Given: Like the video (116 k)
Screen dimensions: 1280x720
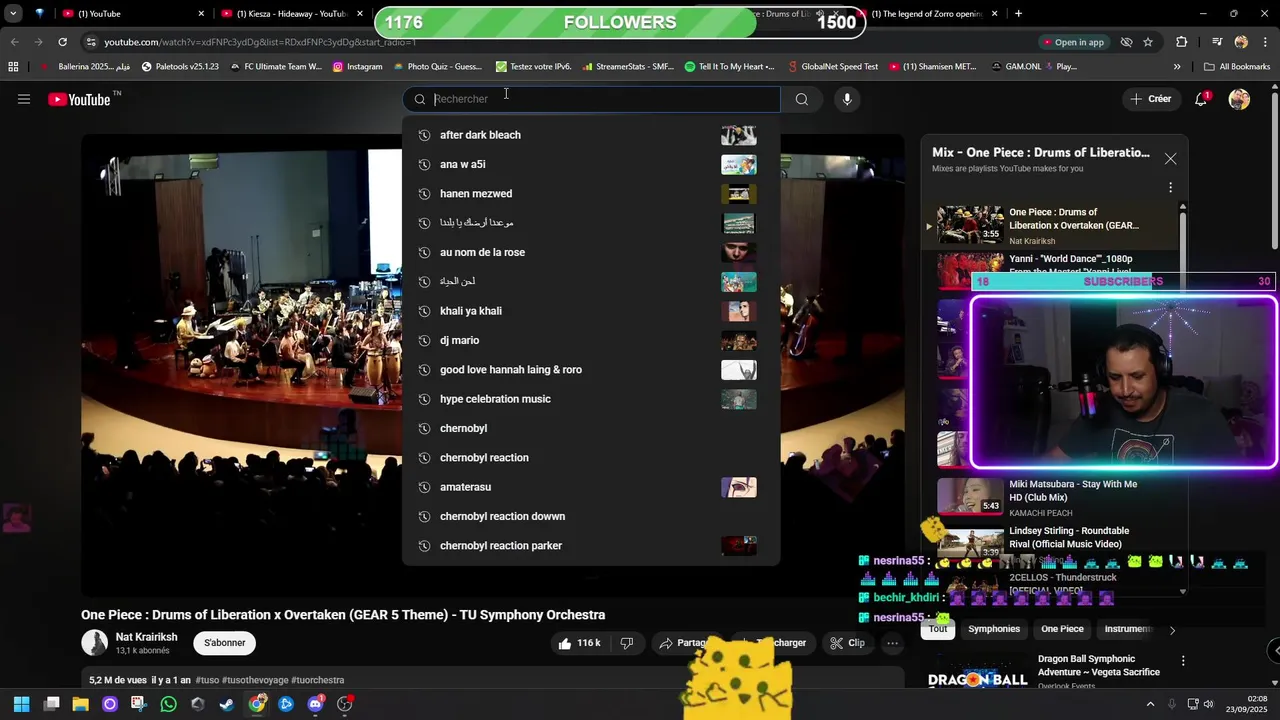Looking at the screenshot, I should [580, 643].
